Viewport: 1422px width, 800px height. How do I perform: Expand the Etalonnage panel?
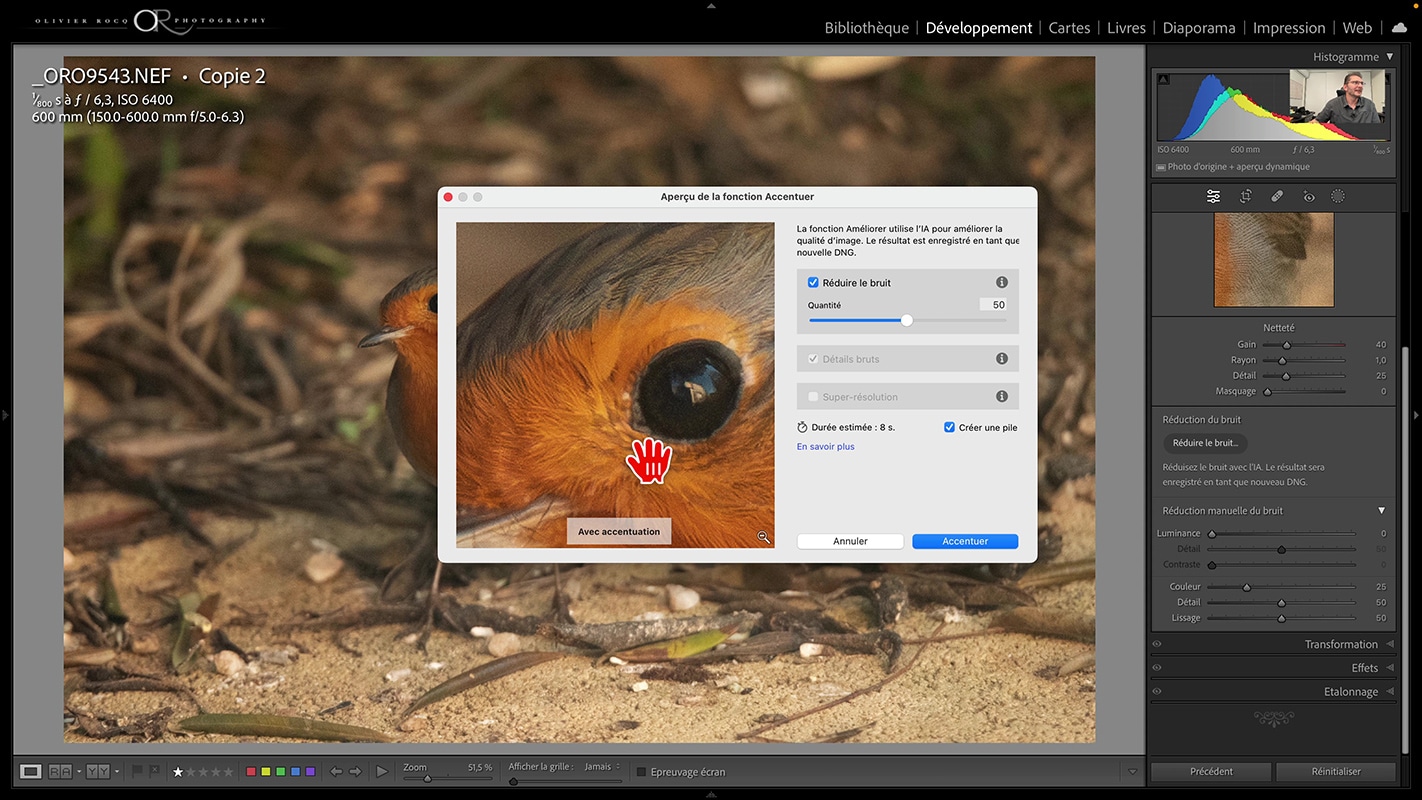coord(1390,692)
